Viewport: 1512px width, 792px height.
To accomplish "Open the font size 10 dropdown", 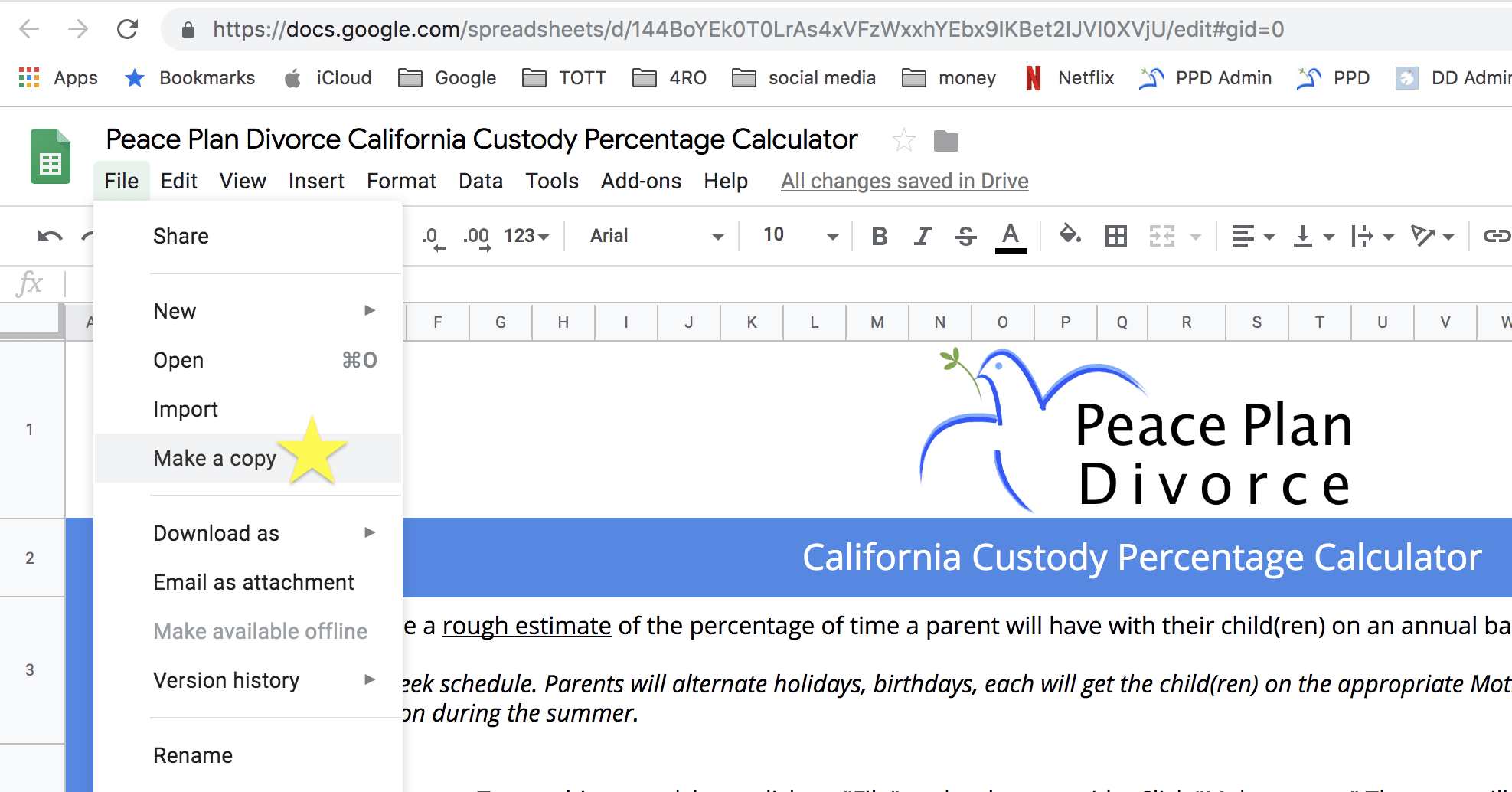I will 800,236.
